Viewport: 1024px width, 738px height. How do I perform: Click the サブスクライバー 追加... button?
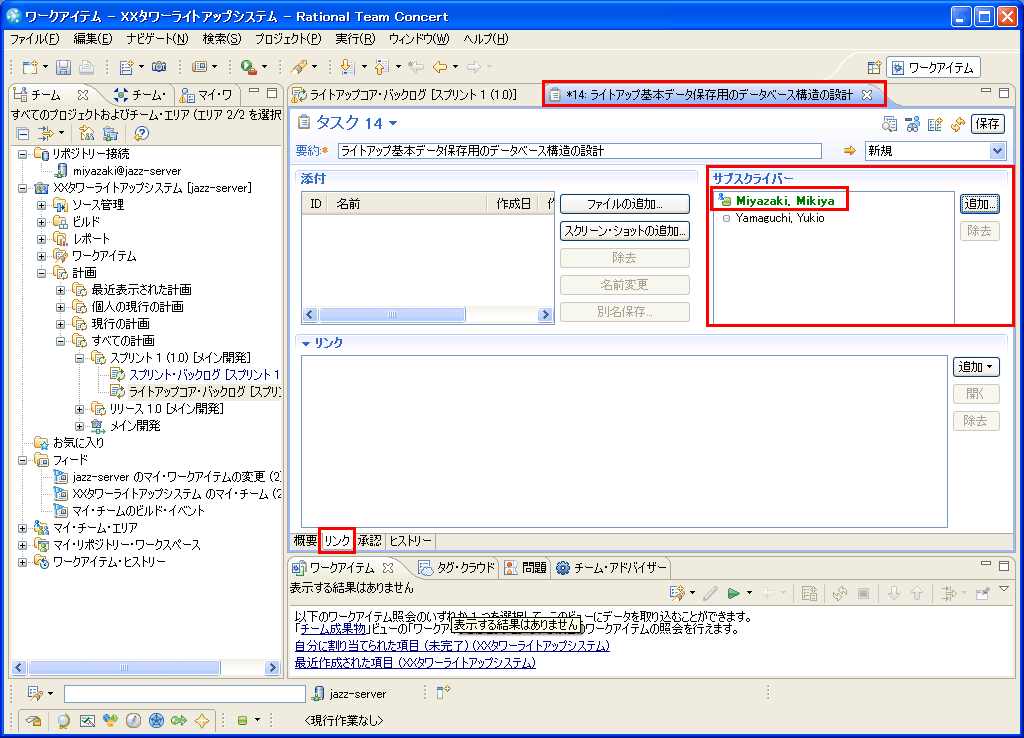(x=980, y=204)
